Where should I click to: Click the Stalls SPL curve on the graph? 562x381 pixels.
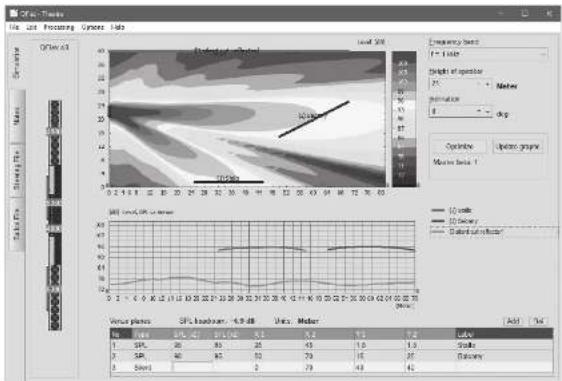[x=262, y=248]
